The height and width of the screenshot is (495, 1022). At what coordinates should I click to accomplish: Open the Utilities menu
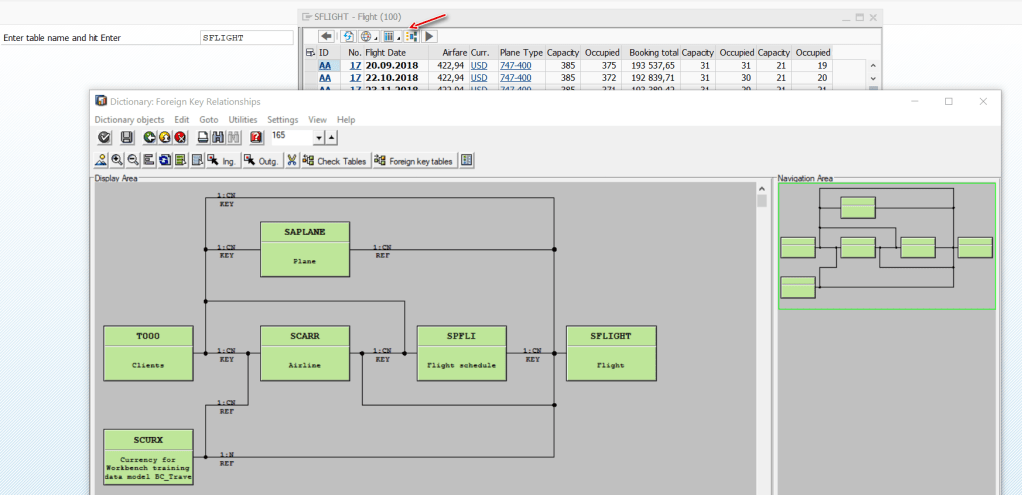[242, 120]
